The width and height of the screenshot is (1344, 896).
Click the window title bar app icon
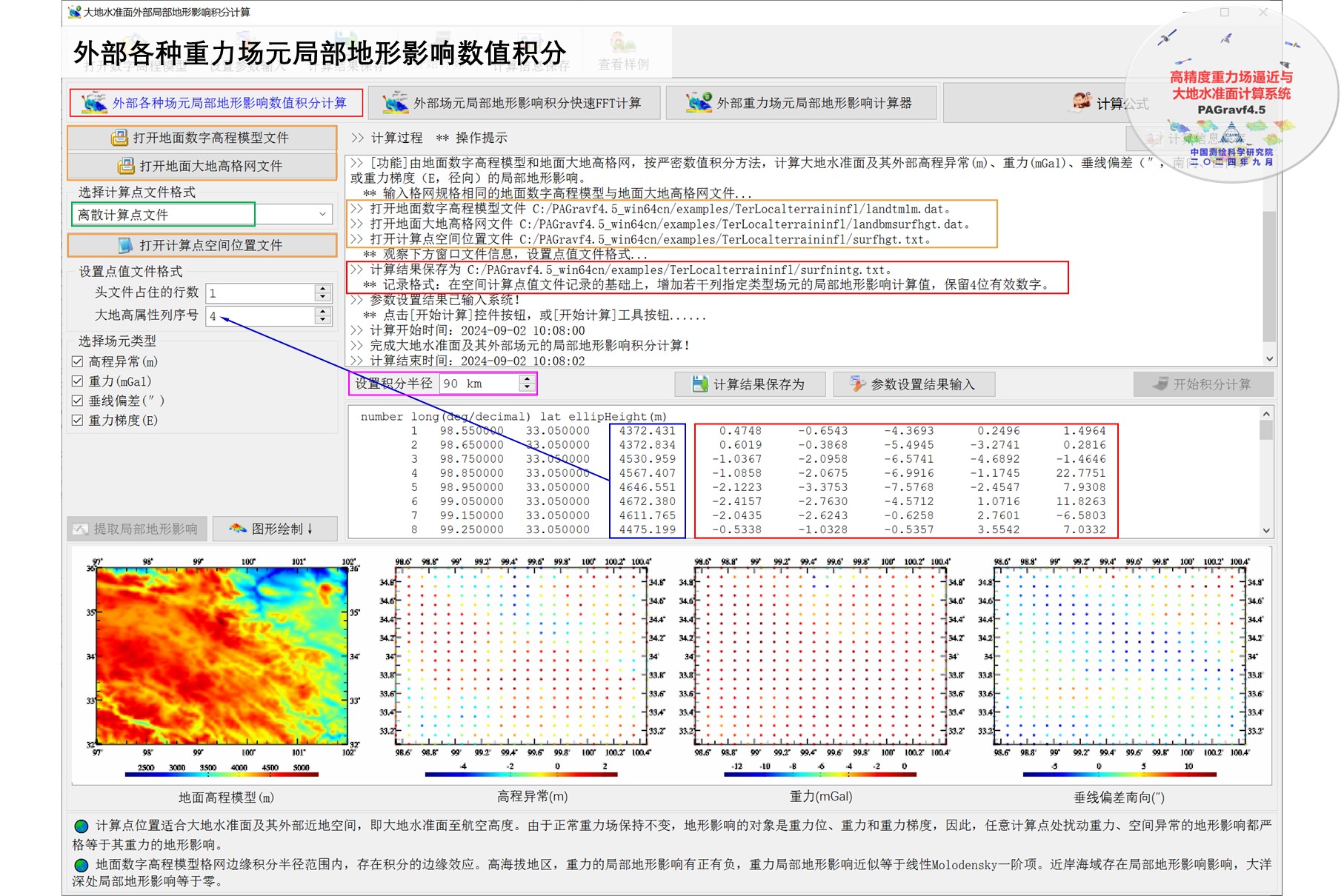74,12
